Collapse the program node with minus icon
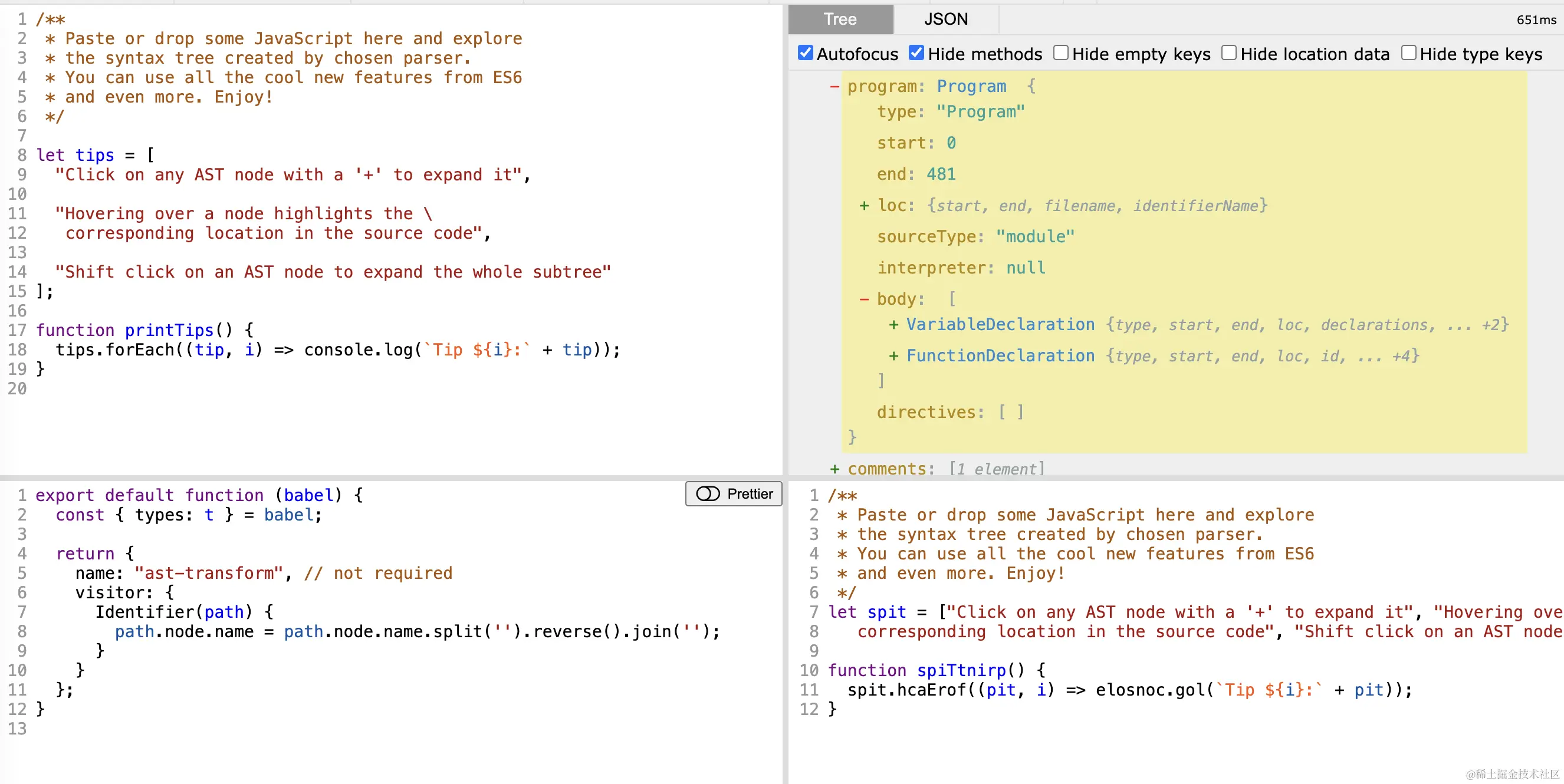Image resolution: width=1564 pixels, height=784 pixels. 835,87
